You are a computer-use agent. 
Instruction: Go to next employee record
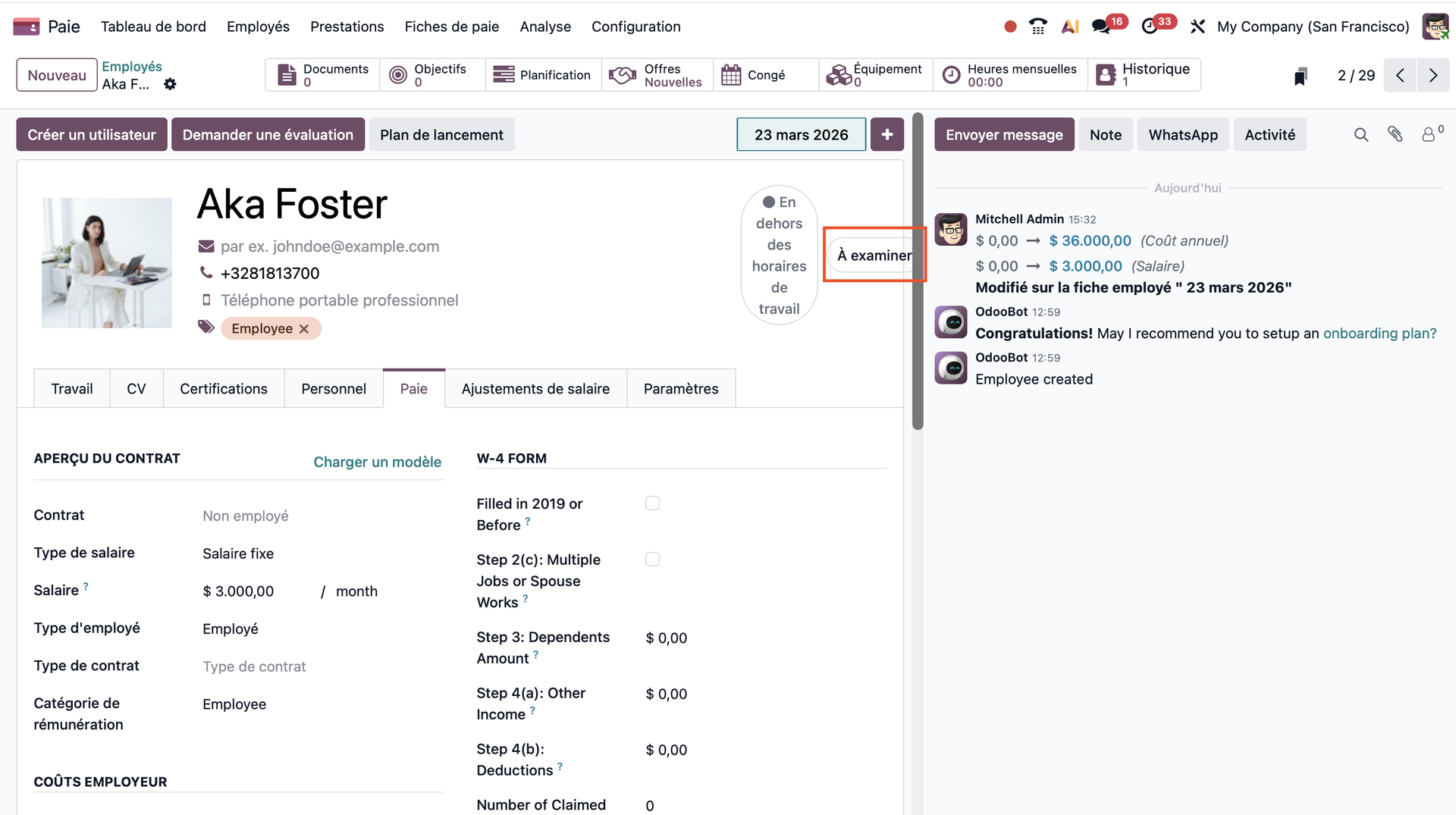pos(1432,75)
